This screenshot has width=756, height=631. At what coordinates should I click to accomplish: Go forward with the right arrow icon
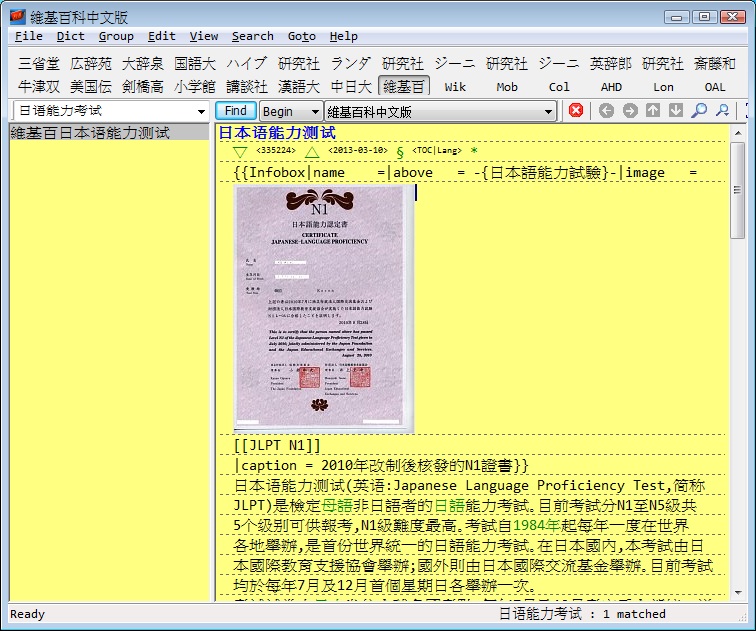pos(630,110)
